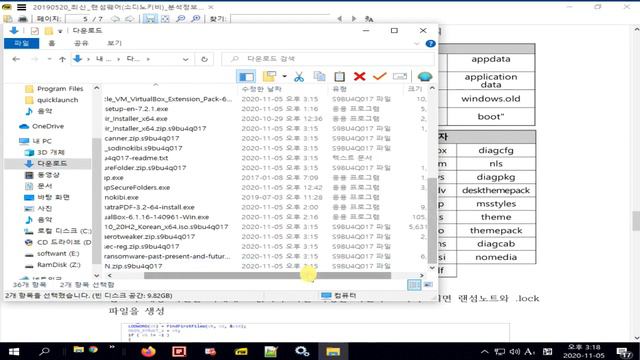Click the PDF viewer zoom out magnifier
Screen dimensions: 640x360
point(180,19)
